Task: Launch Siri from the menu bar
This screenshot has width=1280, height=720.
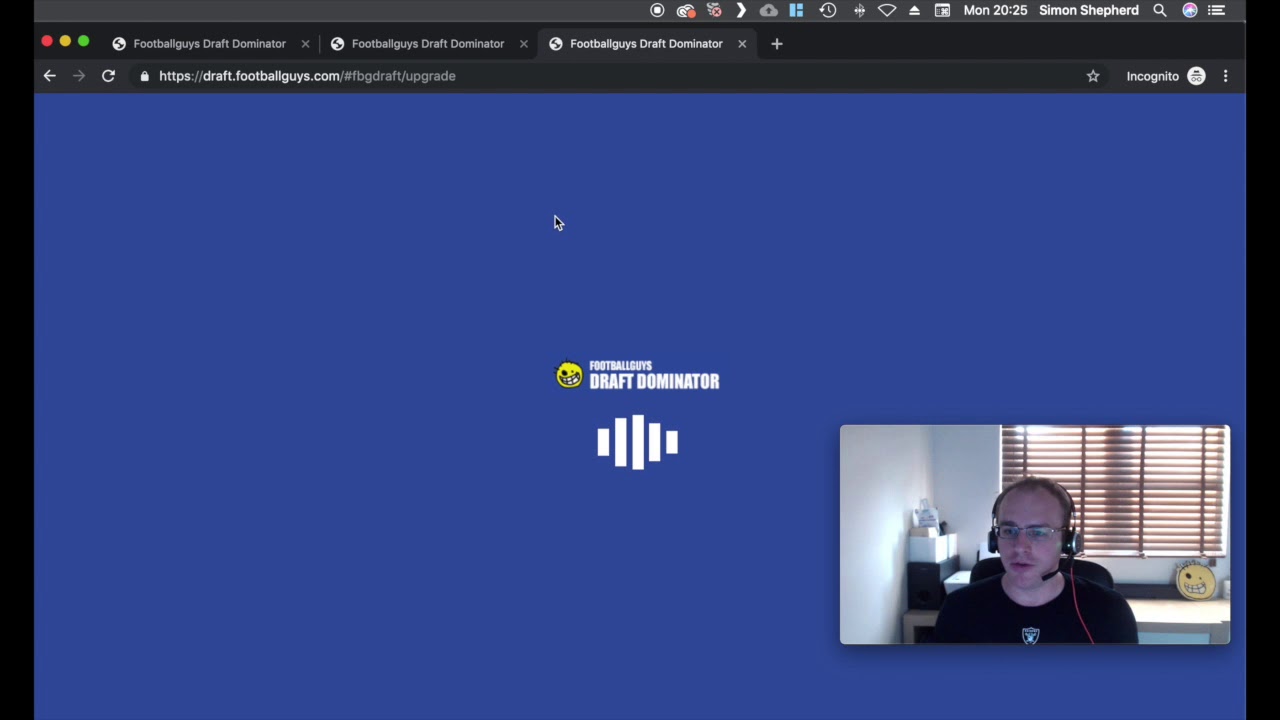Action: tap(1190, 10)
